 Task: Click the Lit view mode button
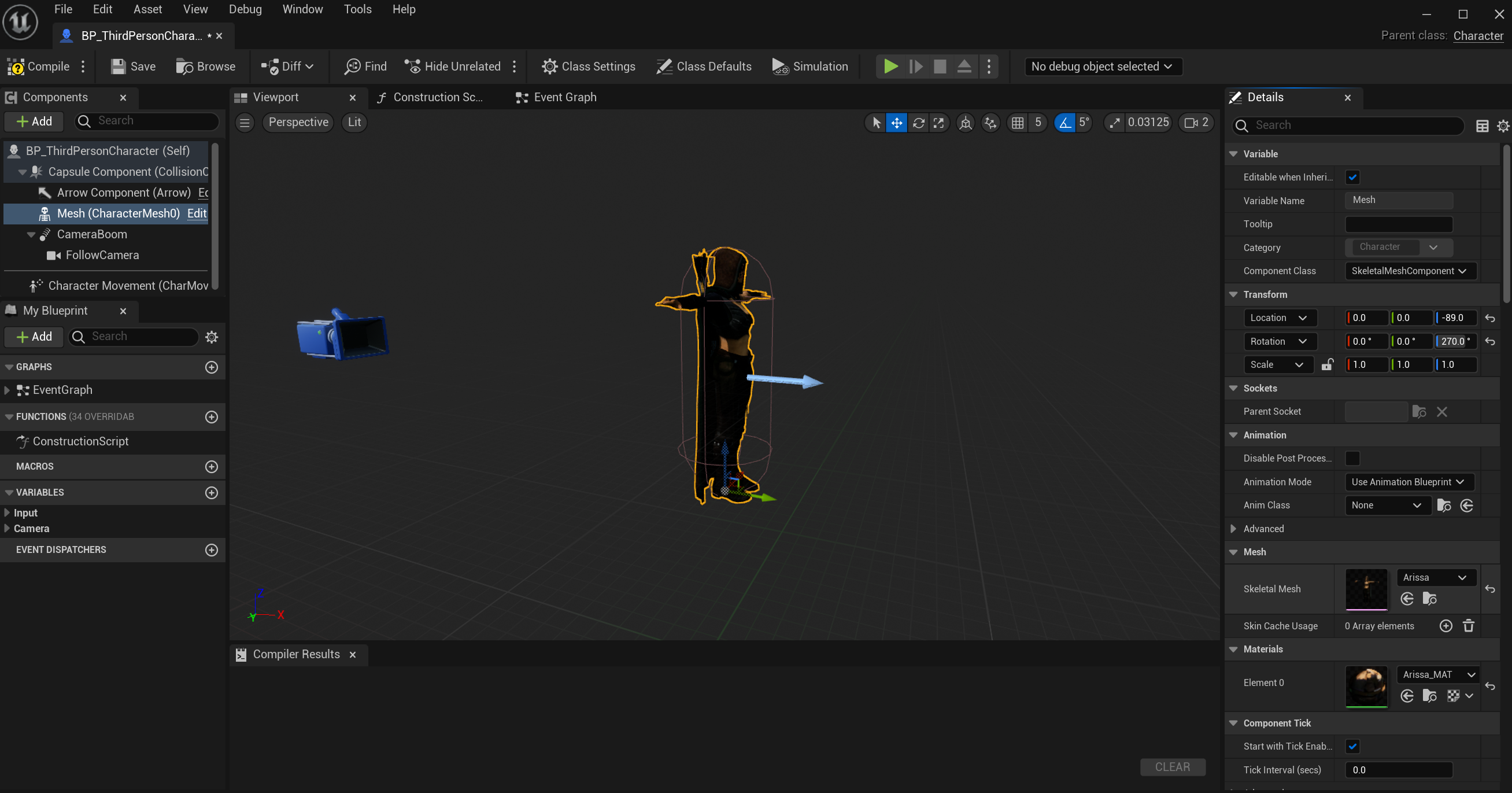(x=354, y=123)
